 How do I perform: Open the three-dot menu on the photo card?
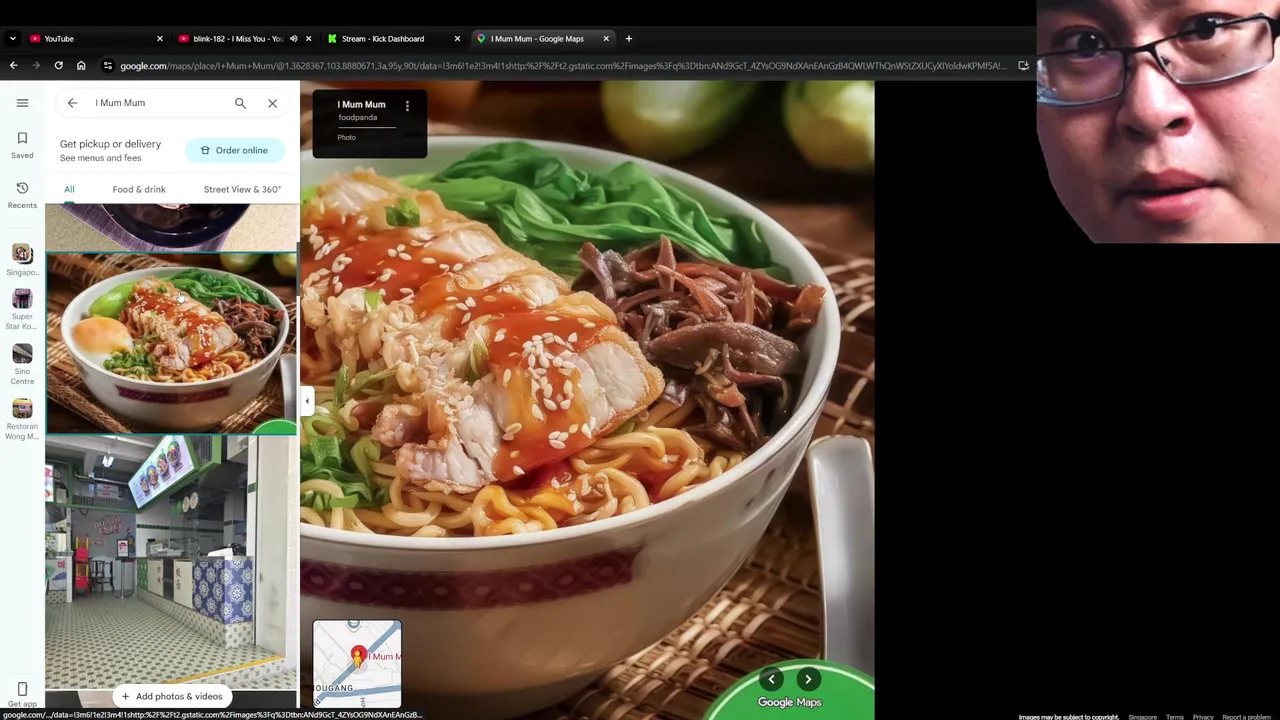[407, 105]
